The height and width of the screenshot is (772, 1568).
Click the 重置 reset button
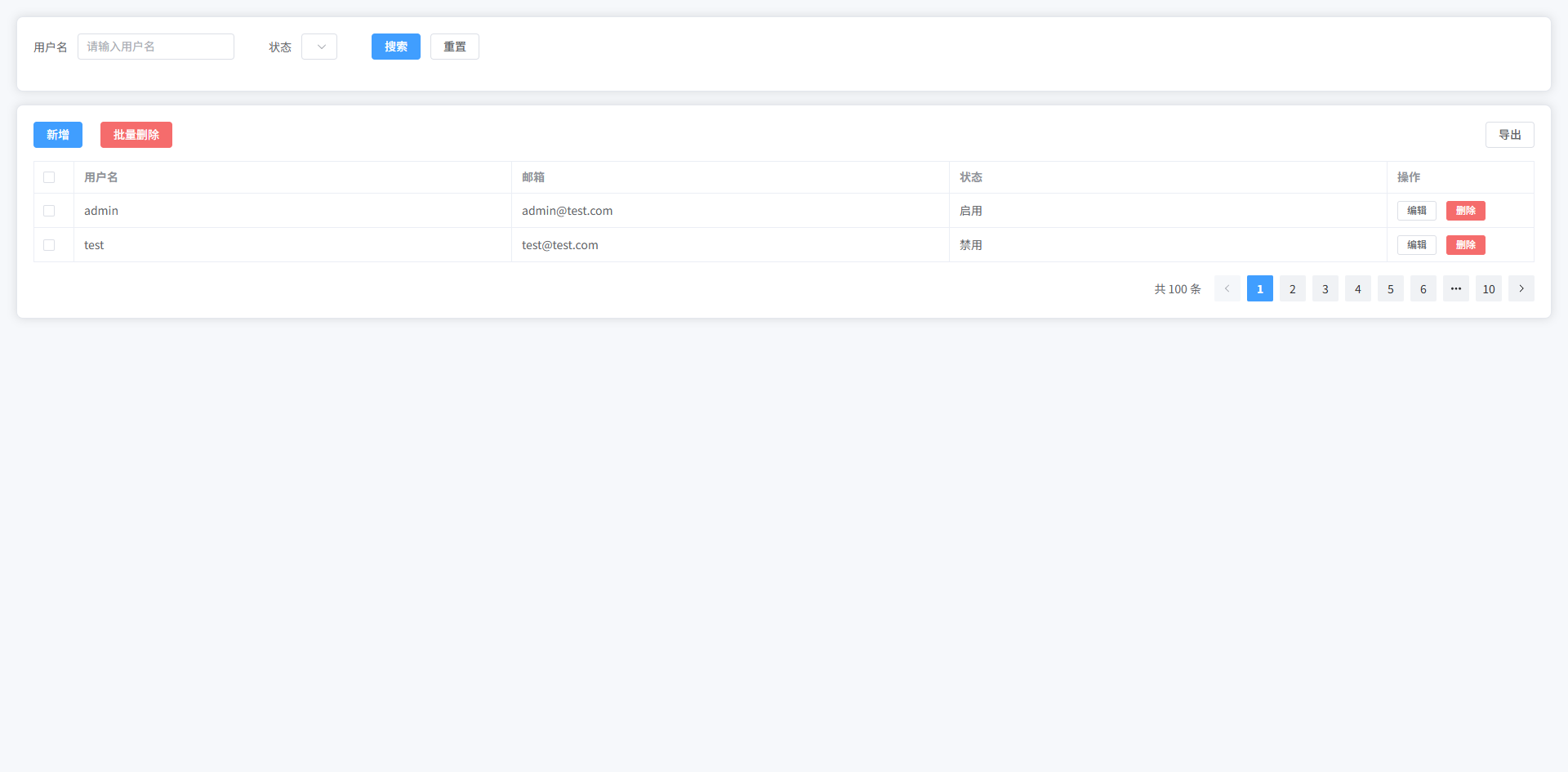coord(454,47)
